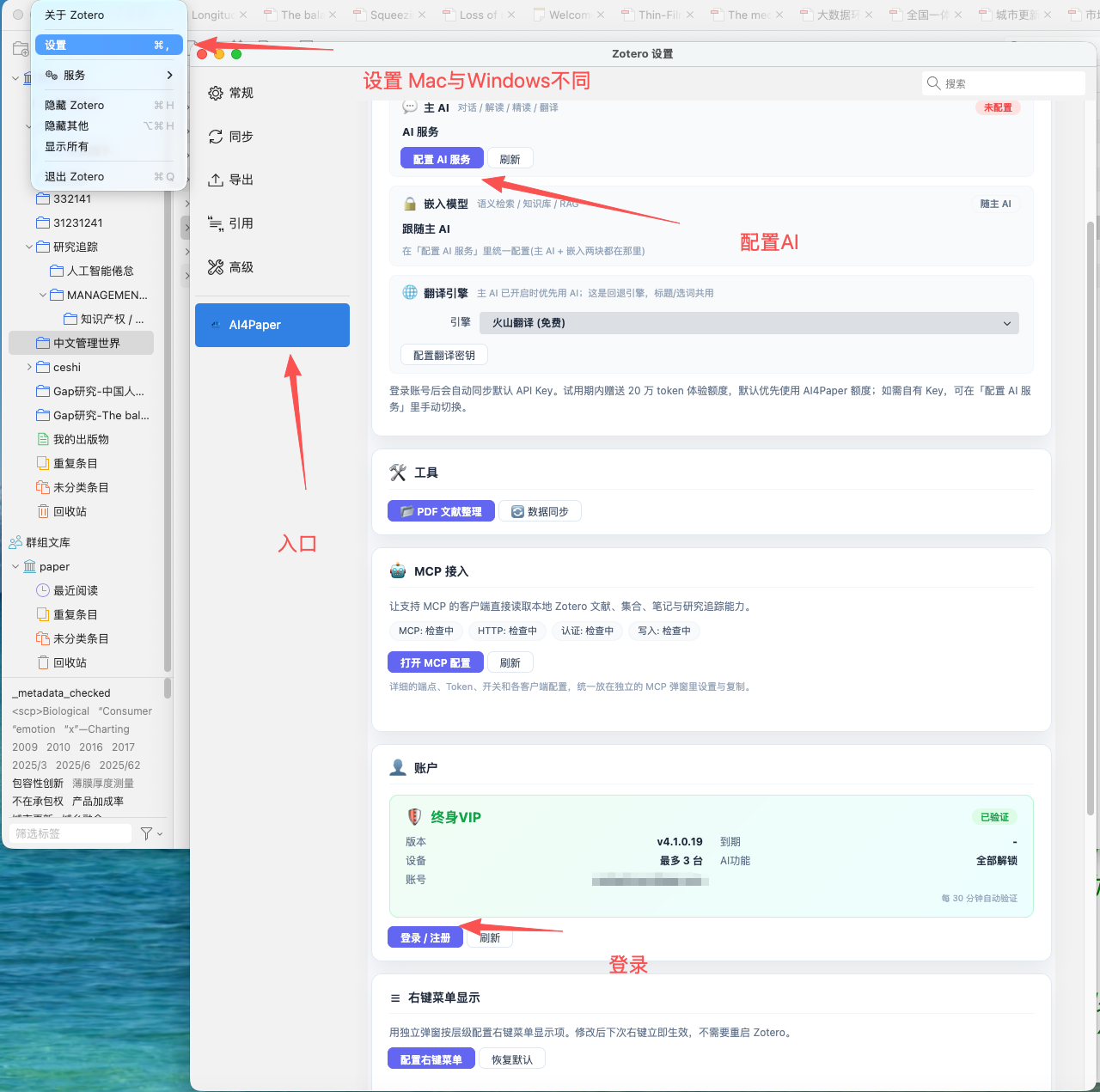The height and width of the screenshot is (1092, 1100).
Task: Focus the 筛选标签 filter field
Action: 72,833
